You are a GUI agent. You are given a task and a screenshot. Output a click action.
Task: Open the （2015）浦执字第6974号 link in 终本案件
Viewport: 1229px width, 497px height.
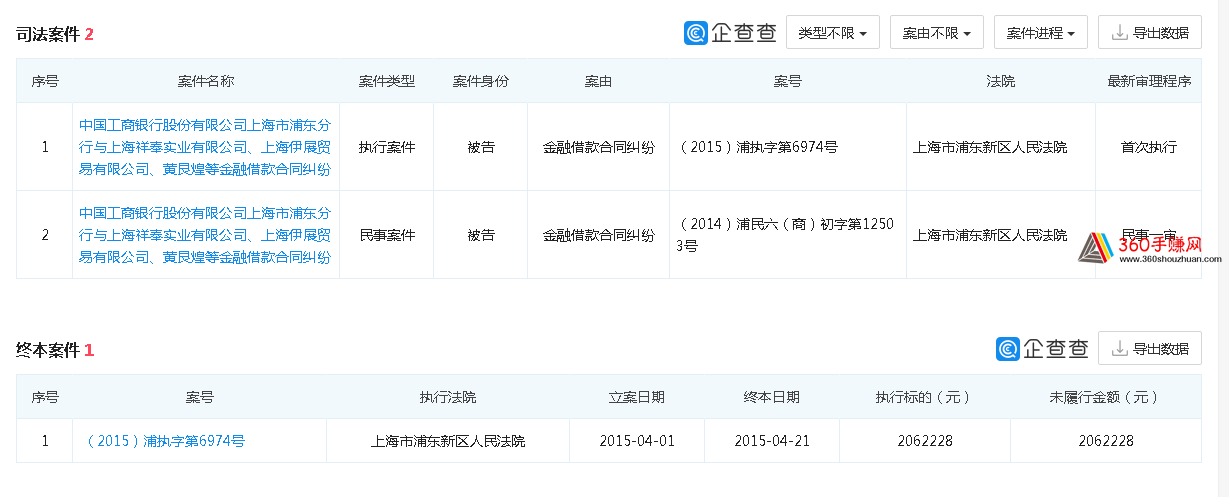(166, 441)
